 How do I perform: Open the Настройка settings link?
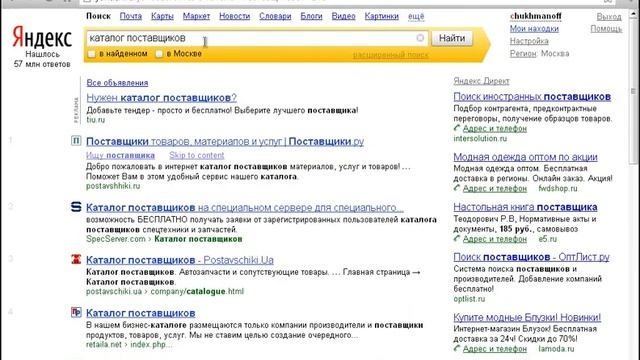529,41
